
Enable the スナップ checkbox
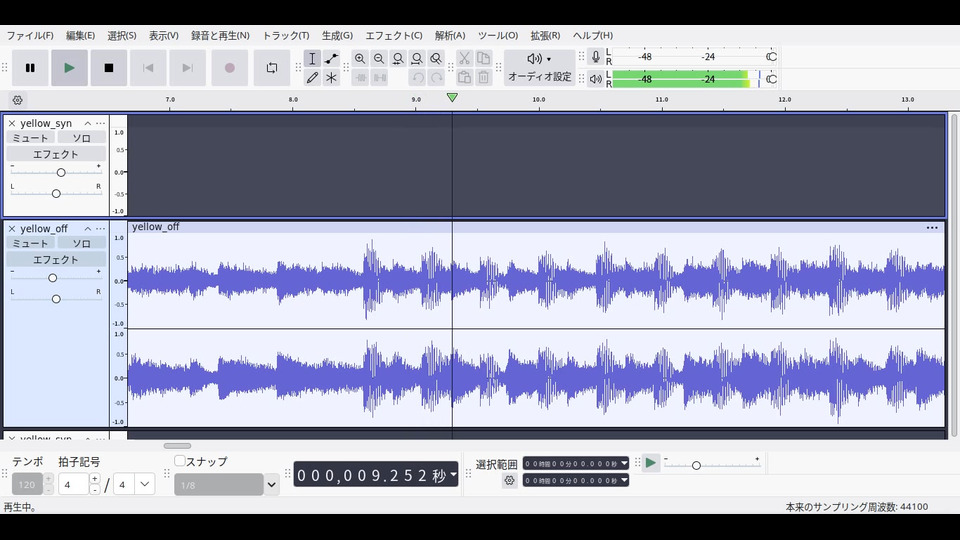(x=180, y=461)
